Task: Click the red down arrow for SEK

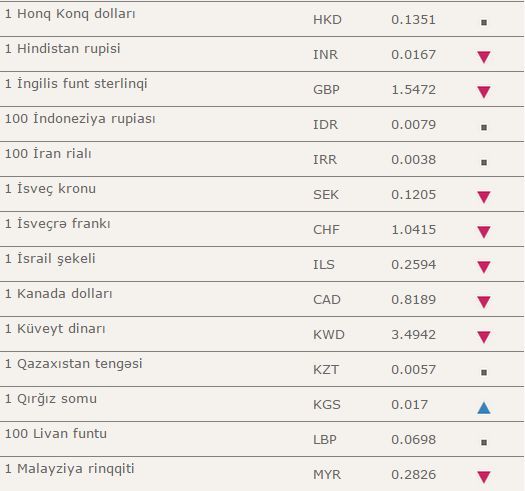Action: pyautogui.click(x=483, y=197)
